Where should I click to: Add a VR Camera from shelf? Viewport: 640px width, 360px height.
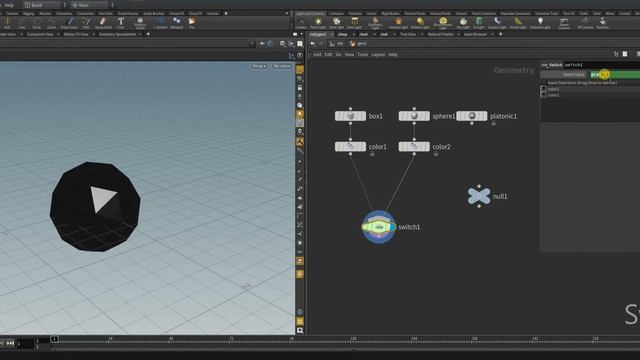(585, 23)
